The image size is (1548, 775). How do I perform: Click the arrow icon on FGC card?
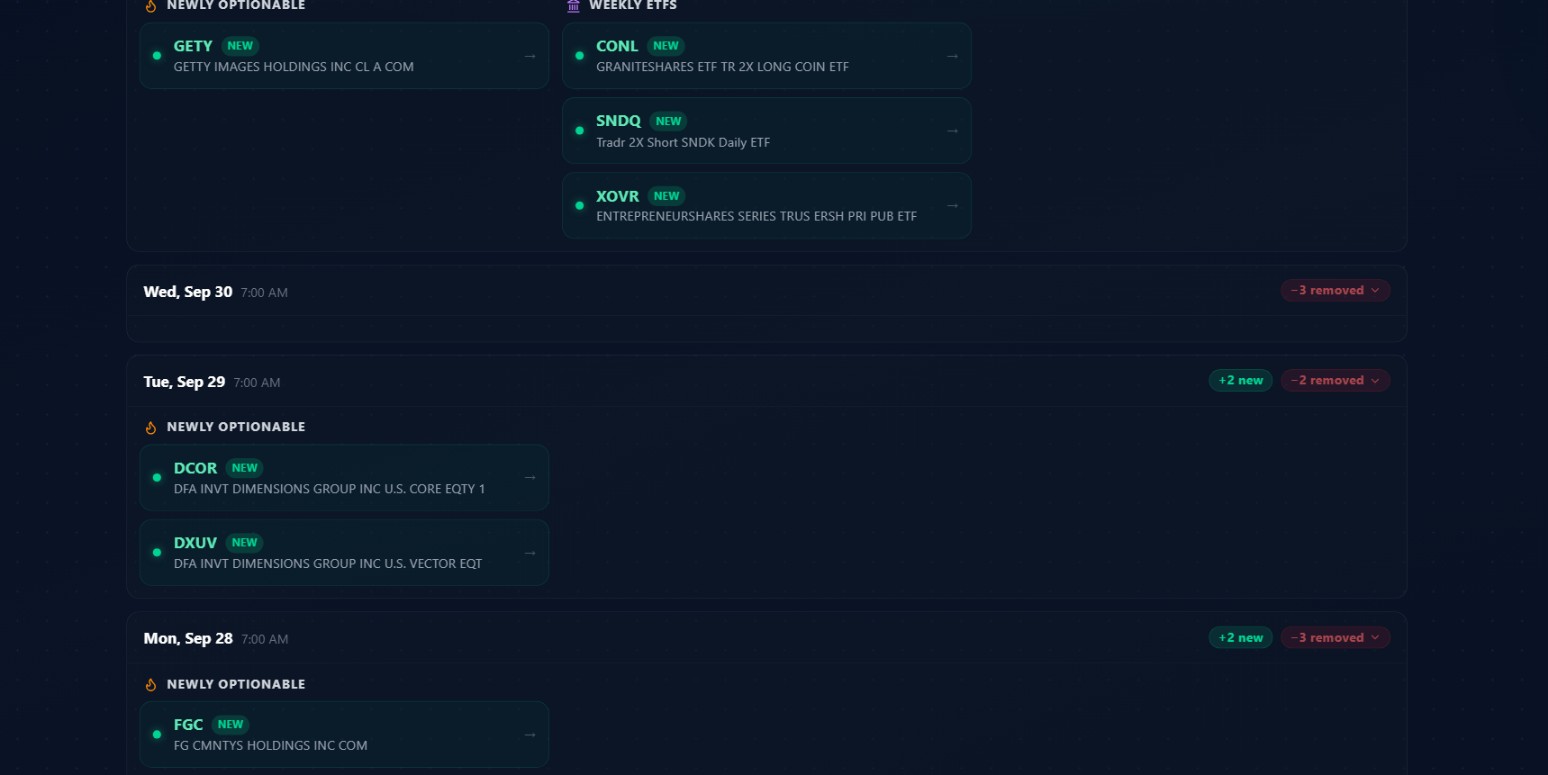pos(530,734)
